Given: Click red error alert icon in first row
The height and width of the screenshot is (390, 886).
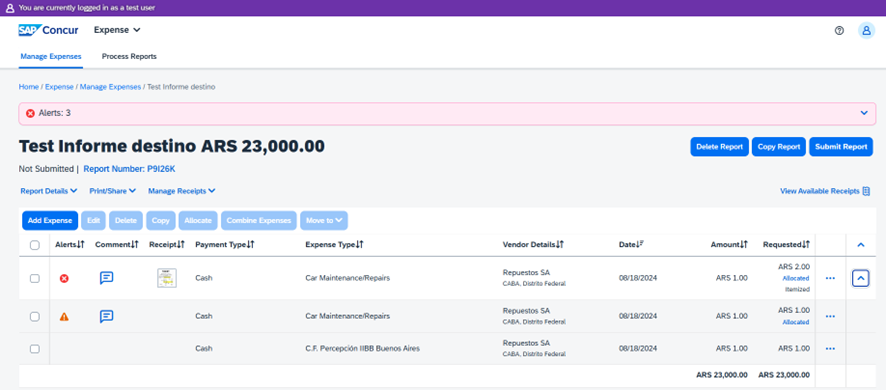Looking at the screenshot, I should [x=64, y=278].
